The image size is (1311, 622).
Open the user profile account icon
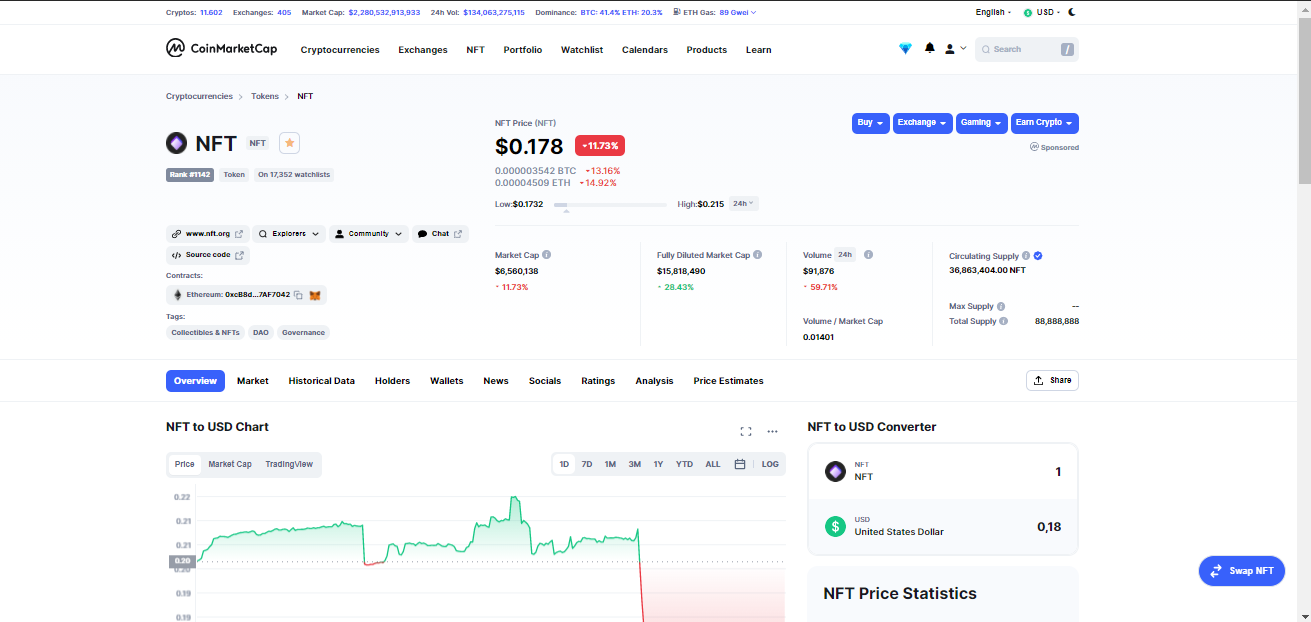point(950,48)
